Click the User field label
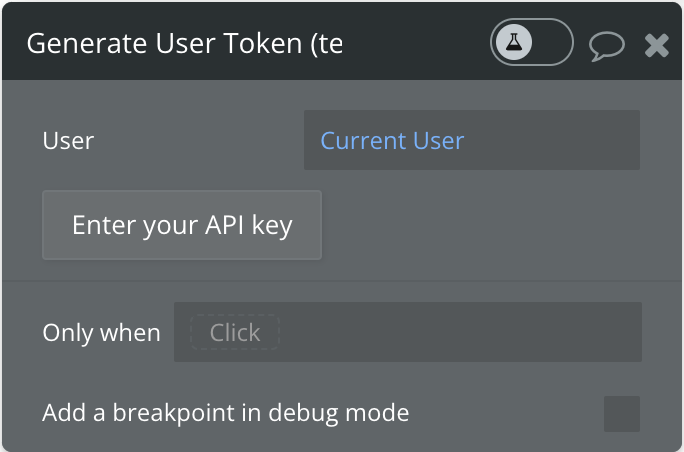Viewport: 684px width, 452px height. 68,140
